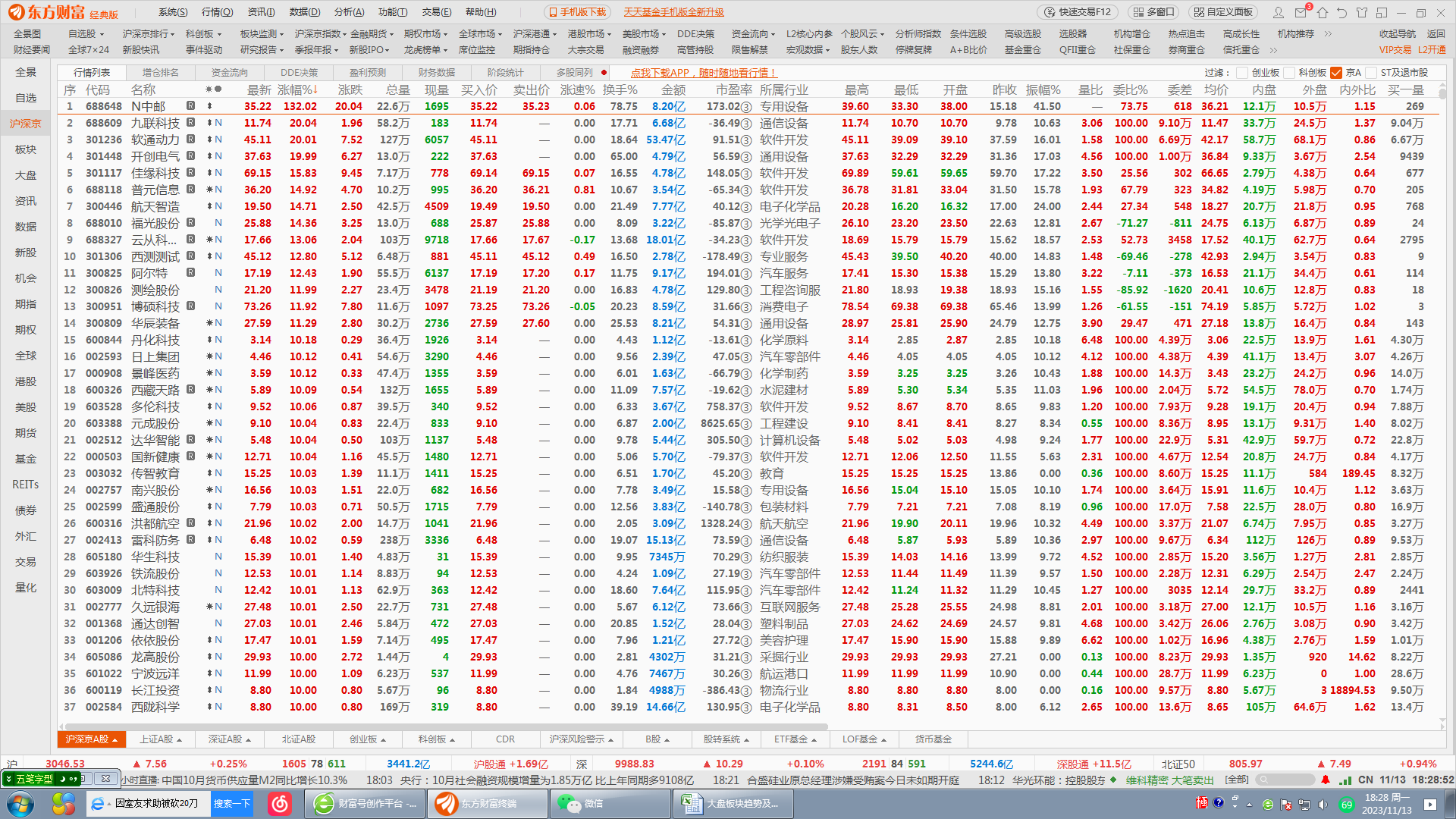Click the circled 3 after 软通动力's P/E
The width and height of the screenshot is (1456, 819).
(x=746, y=140)
